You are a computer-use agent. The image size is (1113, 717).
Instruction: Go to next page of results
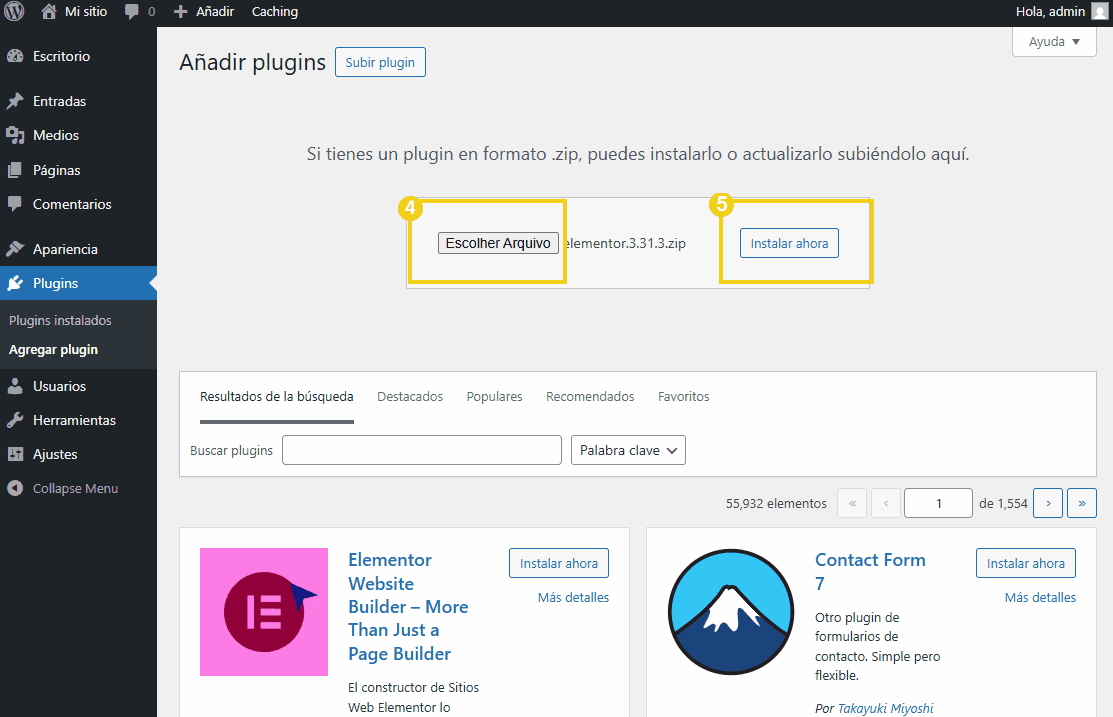click(1047, 503)
